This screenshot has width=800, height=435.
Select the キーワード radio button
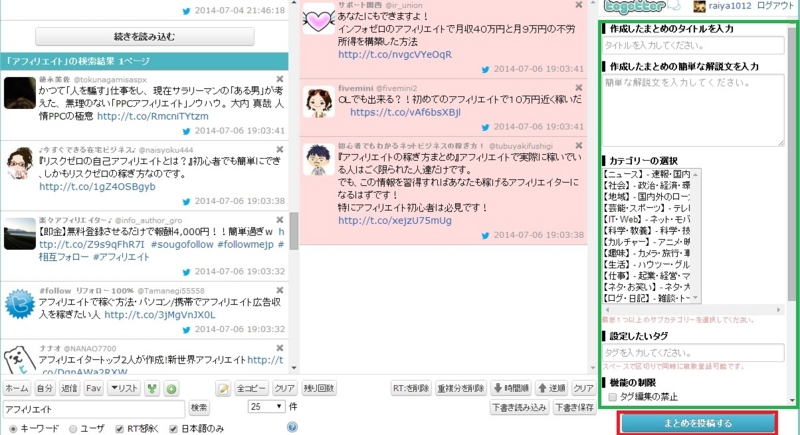(x=13, y=429)
